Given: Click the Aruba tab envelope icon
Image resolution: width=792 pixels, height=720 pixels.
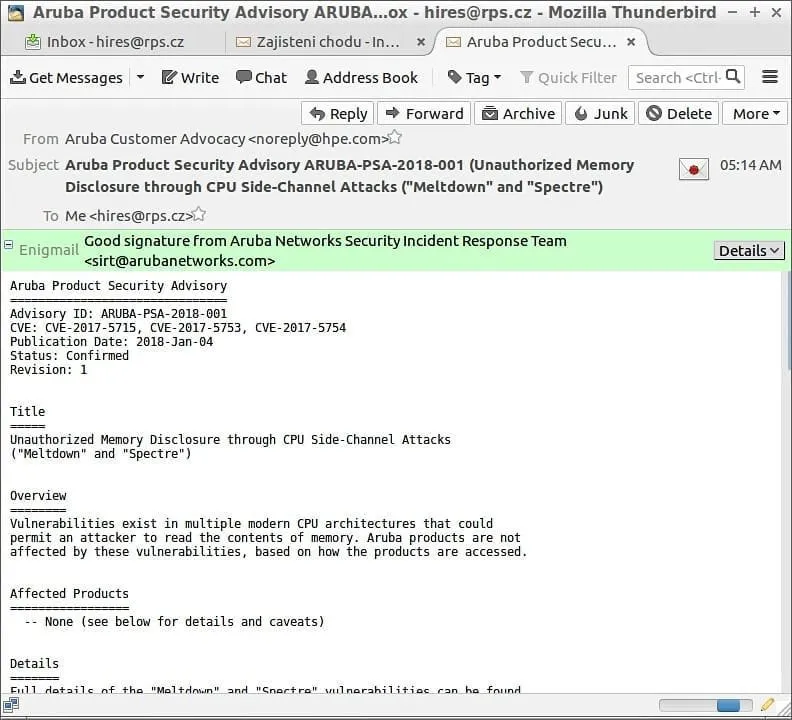Looking at the screenshot, I should pyautogui.click(x=453, y=42).
